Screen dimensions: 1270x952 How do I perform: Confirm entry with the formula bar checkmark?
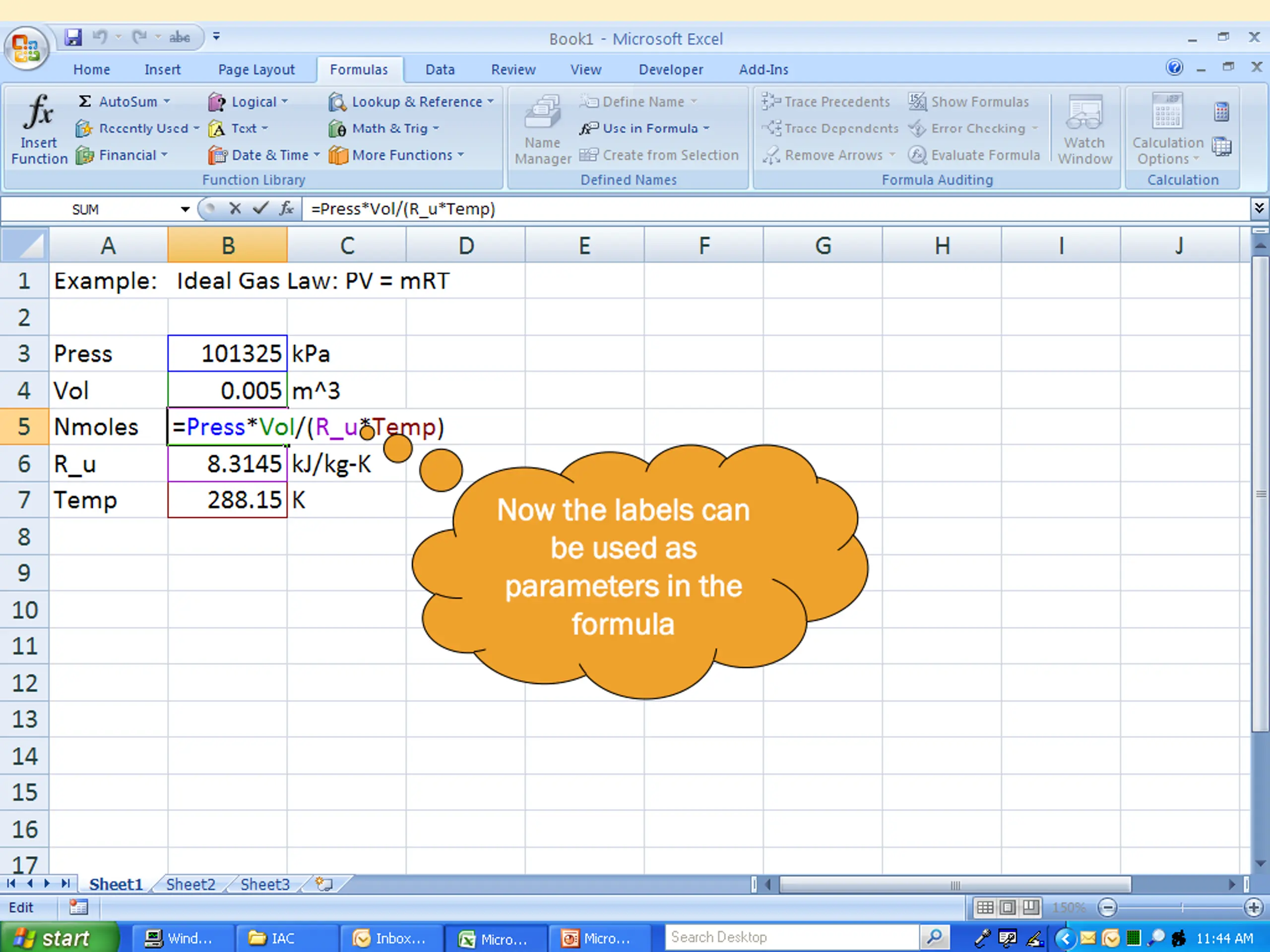[x=260, y=208]
